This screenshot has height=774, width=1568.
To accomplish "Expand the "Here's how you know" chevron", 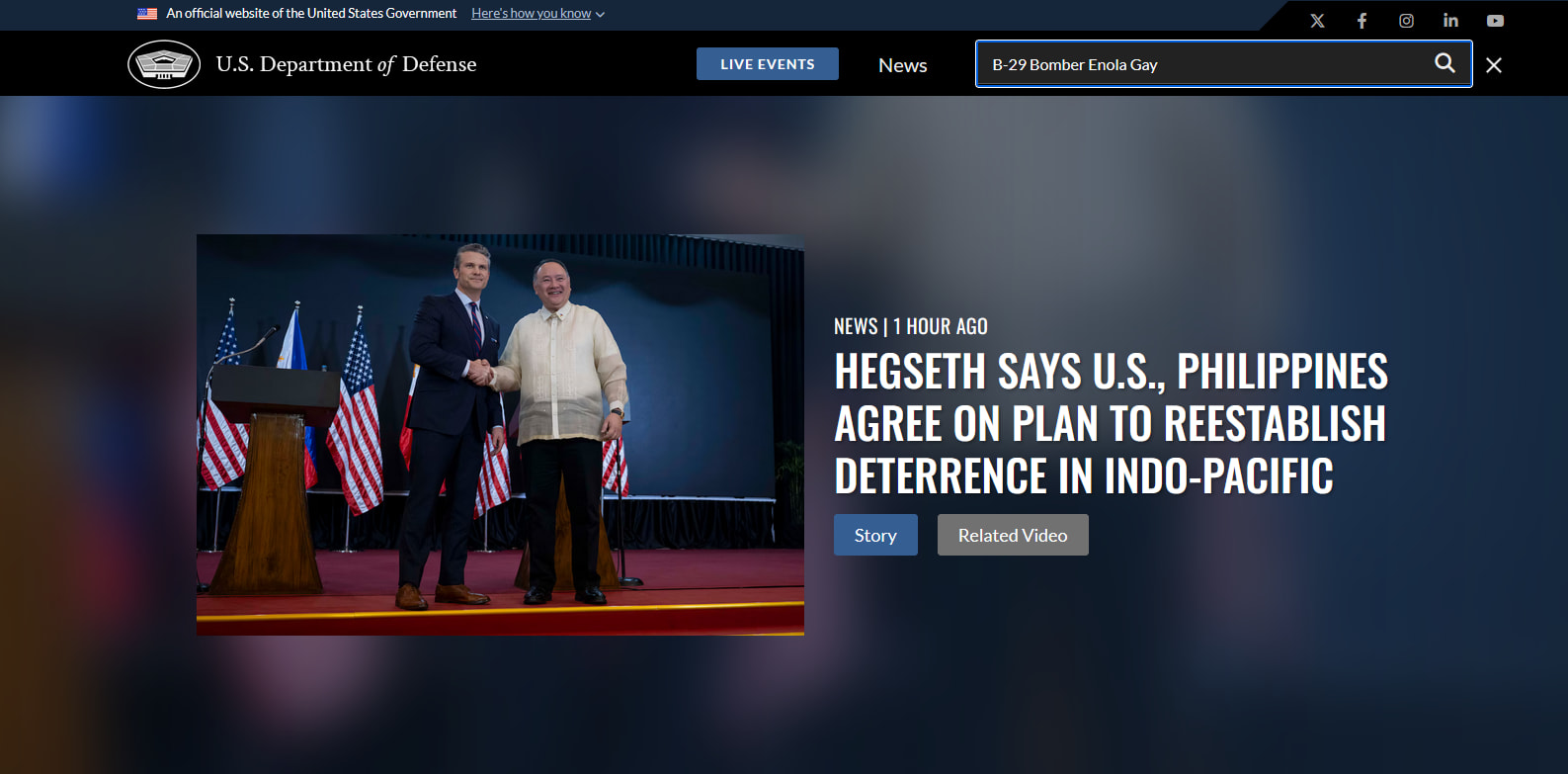I will pos(601,15).
